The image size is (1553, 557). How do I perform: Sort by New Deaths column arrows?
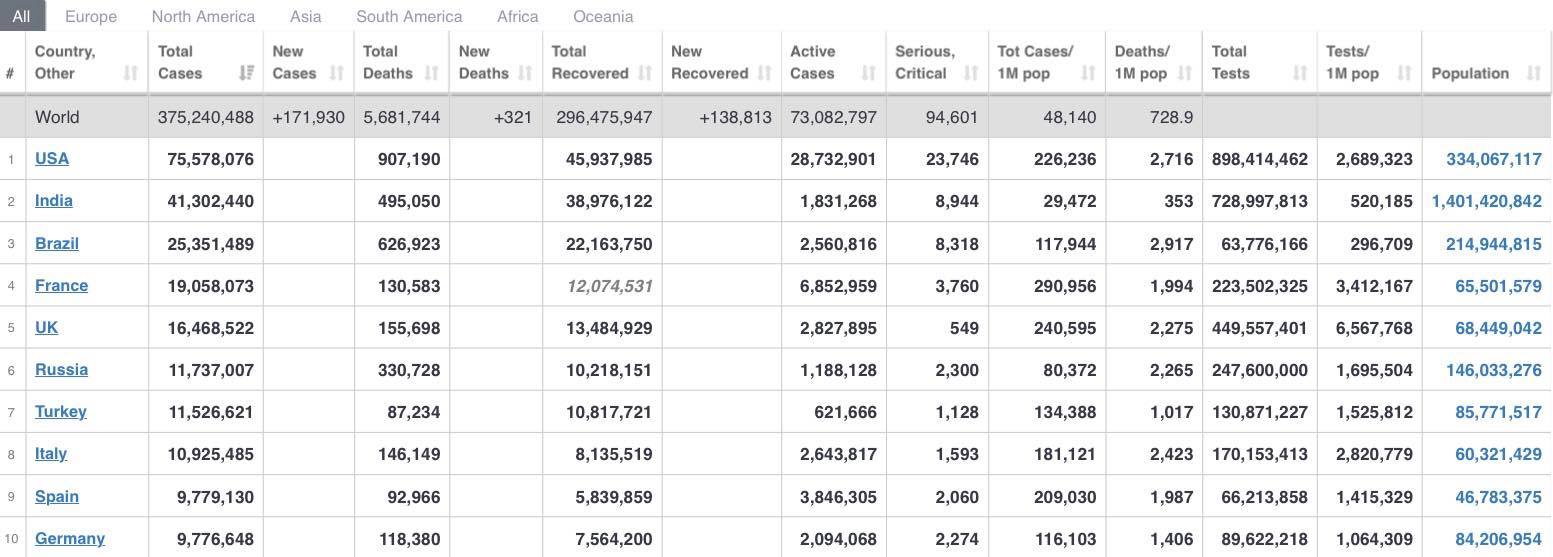coord(525,73)
